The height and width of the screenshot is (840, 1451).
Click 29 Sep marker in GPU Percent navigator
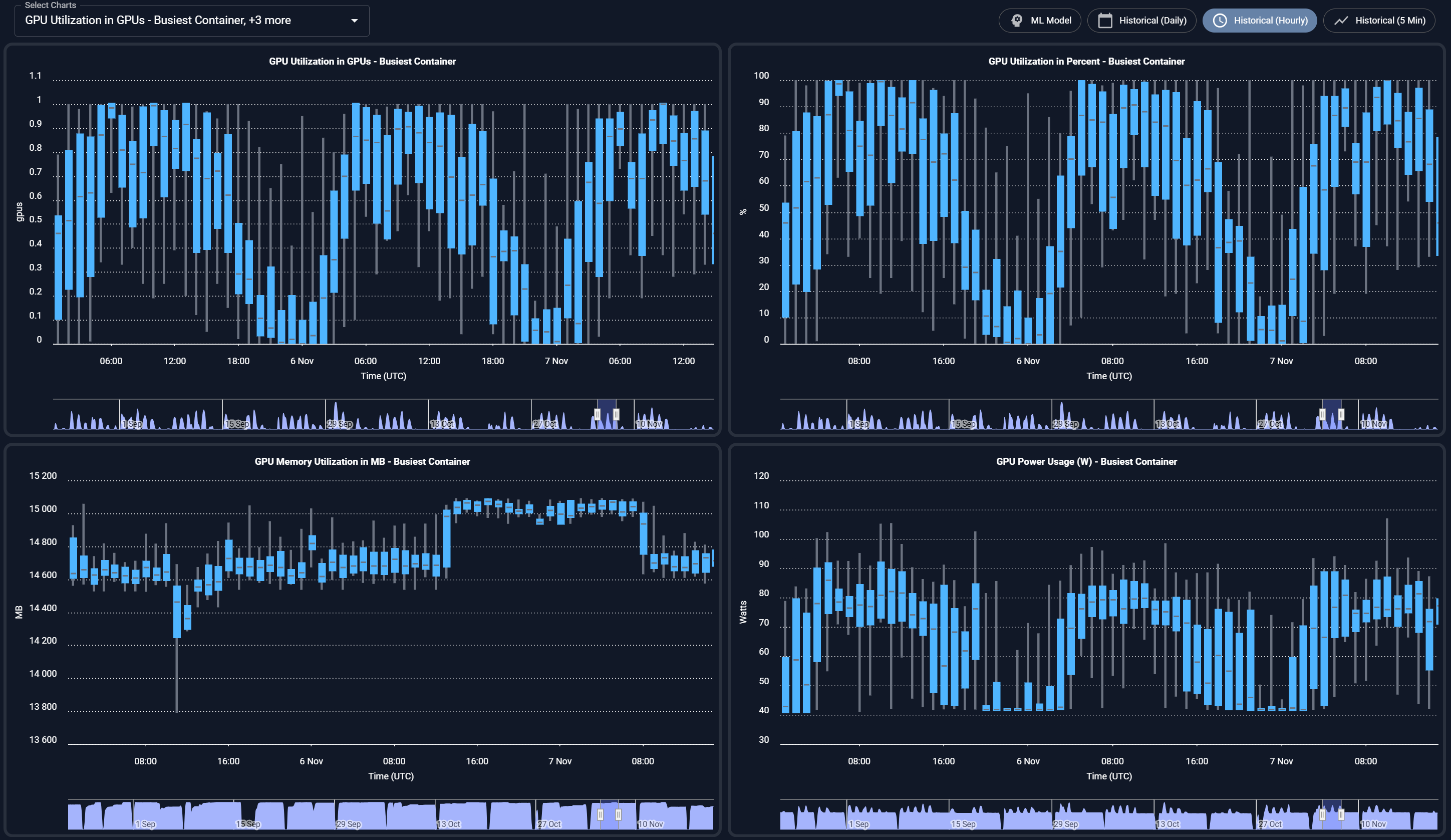[1066, 424]
